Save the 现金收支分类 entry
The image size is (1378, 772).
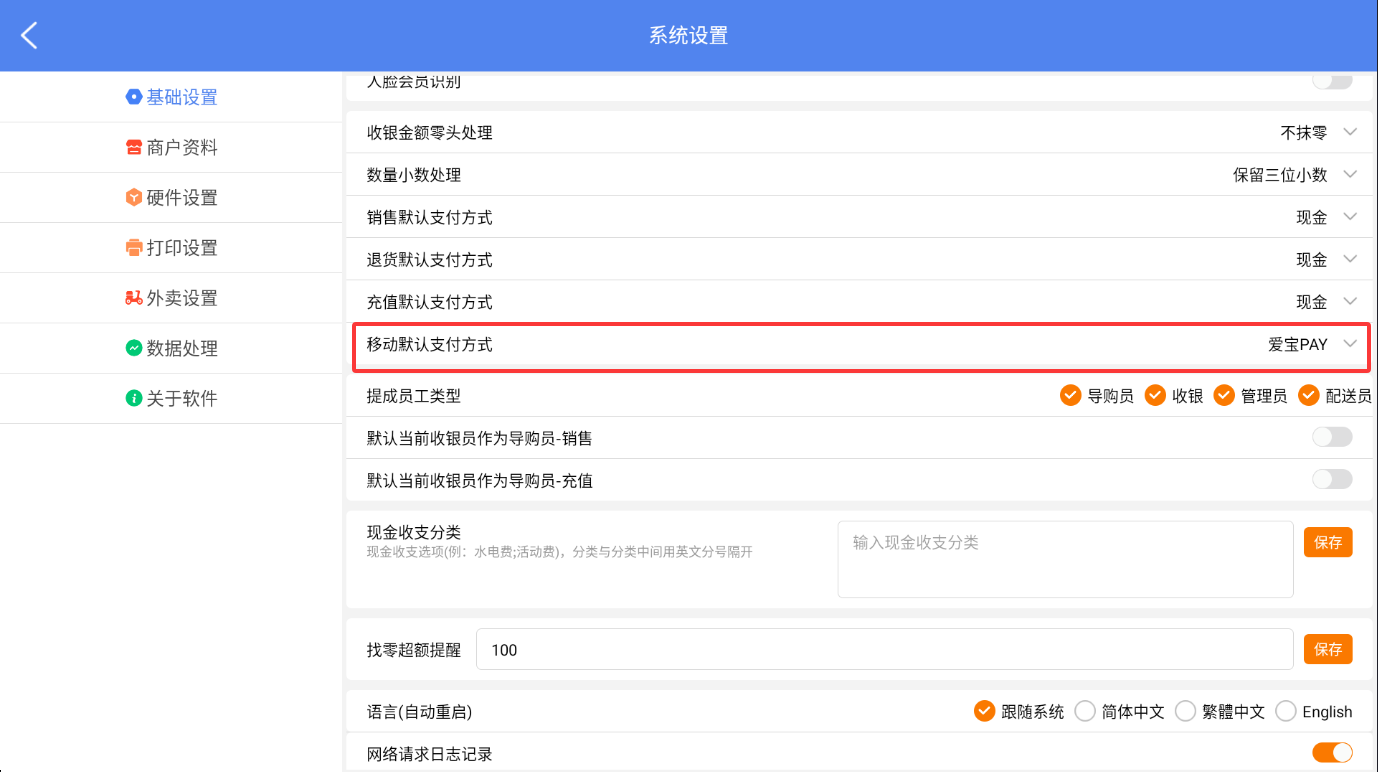click(1327, 542)
